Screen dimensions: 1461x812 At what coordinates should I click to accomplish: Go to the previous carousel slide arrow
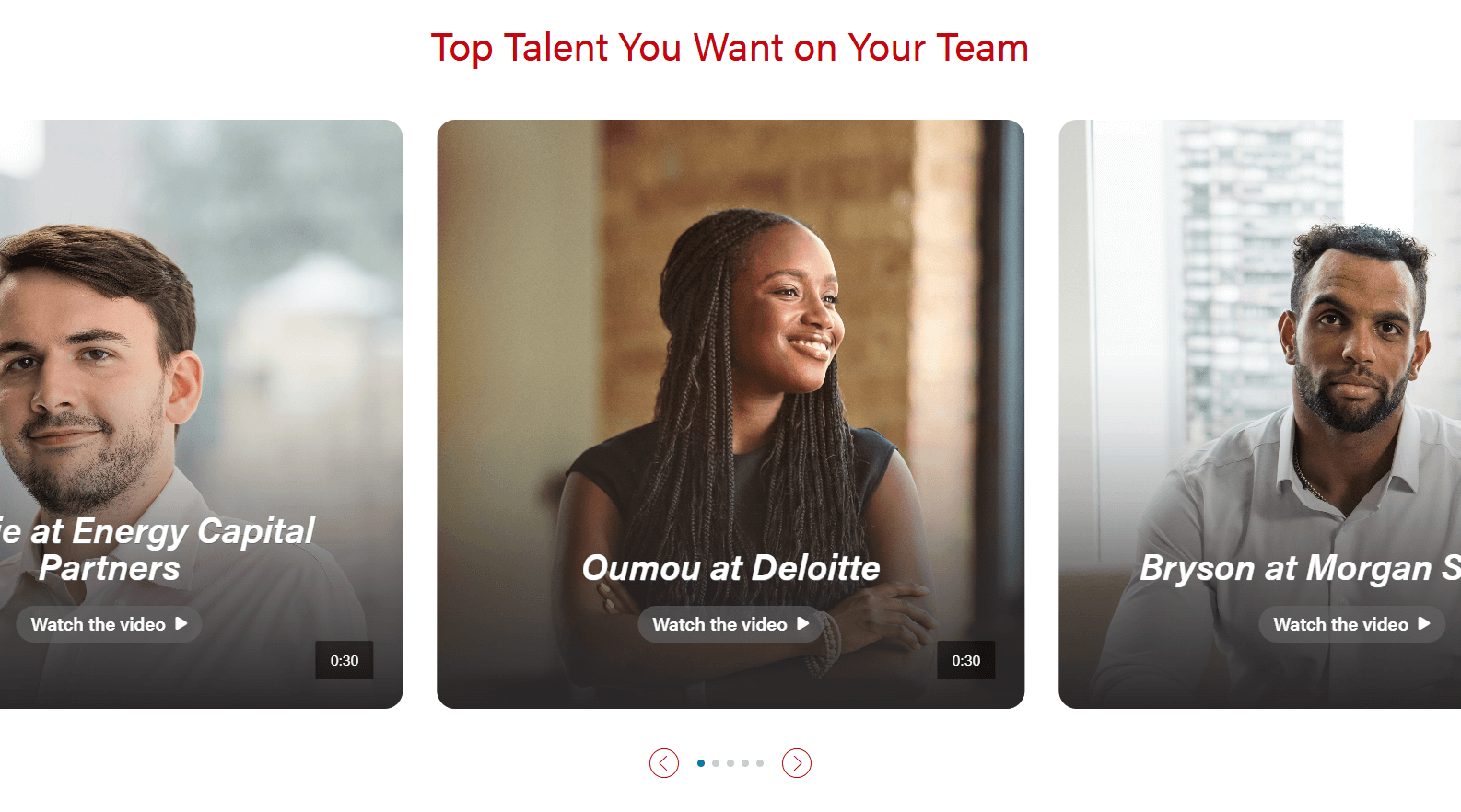click(x=663, y=763)
